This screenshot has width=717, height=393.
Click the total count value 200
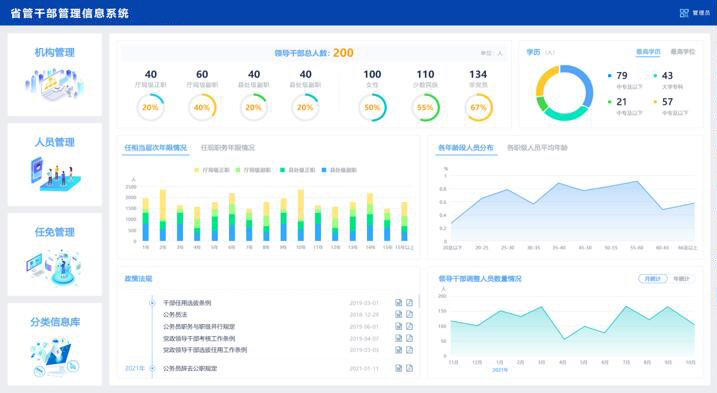point(343,53)
